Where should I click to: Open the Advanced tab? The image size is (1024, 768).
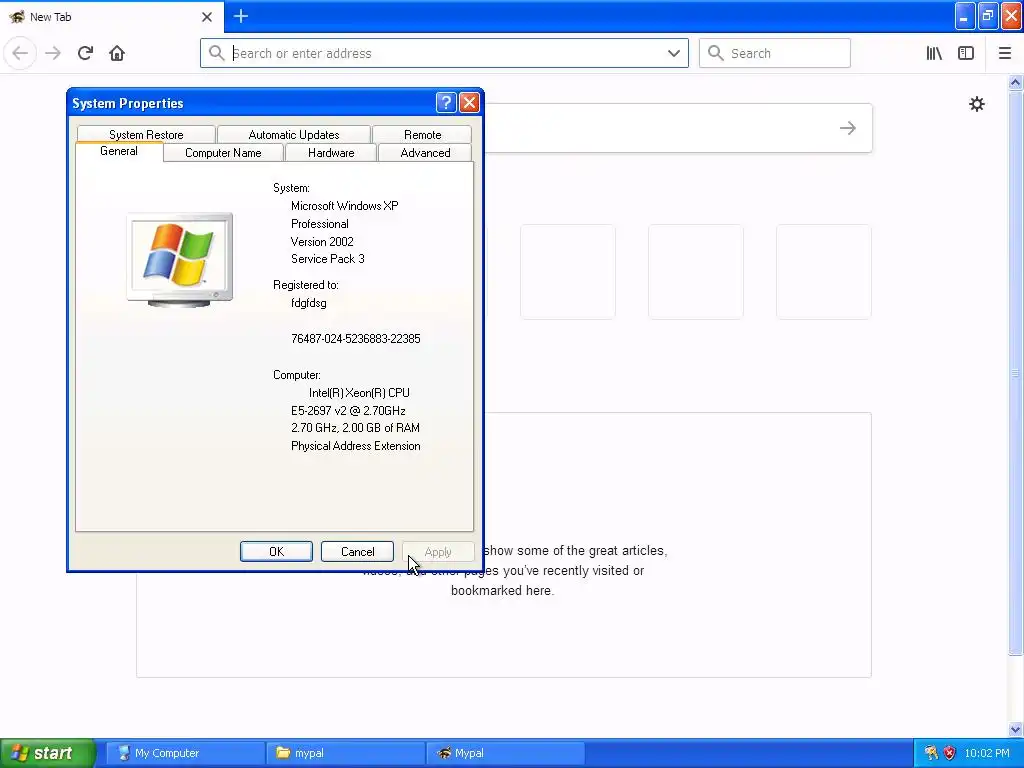pyautogui.click(x=425, y=153)
